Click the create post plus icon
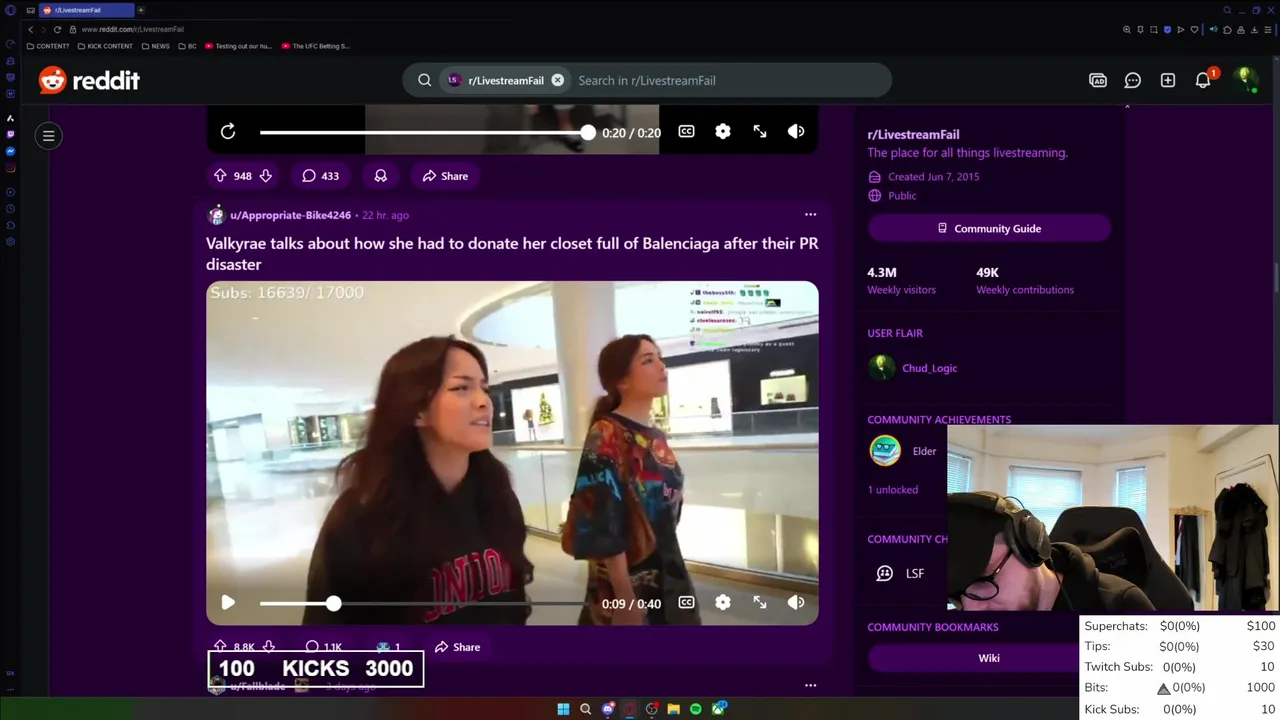Viewport: 1280px width, 720px height. pyautogui.click(x=1168, y=80)
